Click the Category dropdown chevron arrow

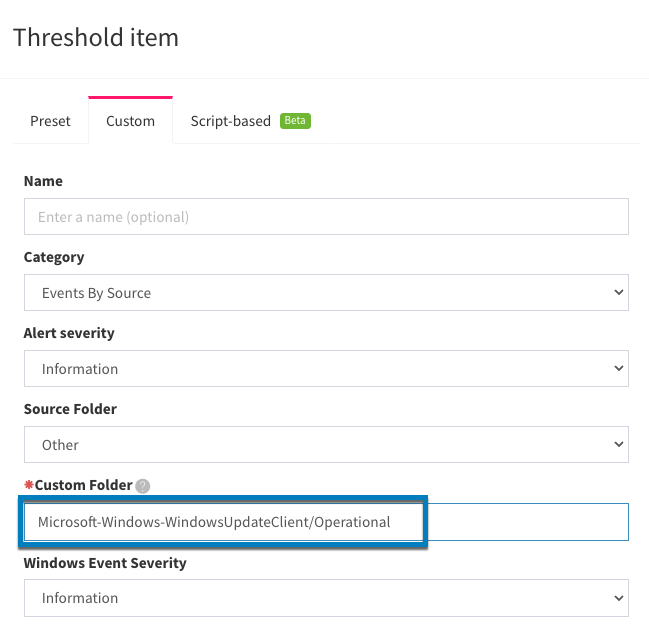619,292
